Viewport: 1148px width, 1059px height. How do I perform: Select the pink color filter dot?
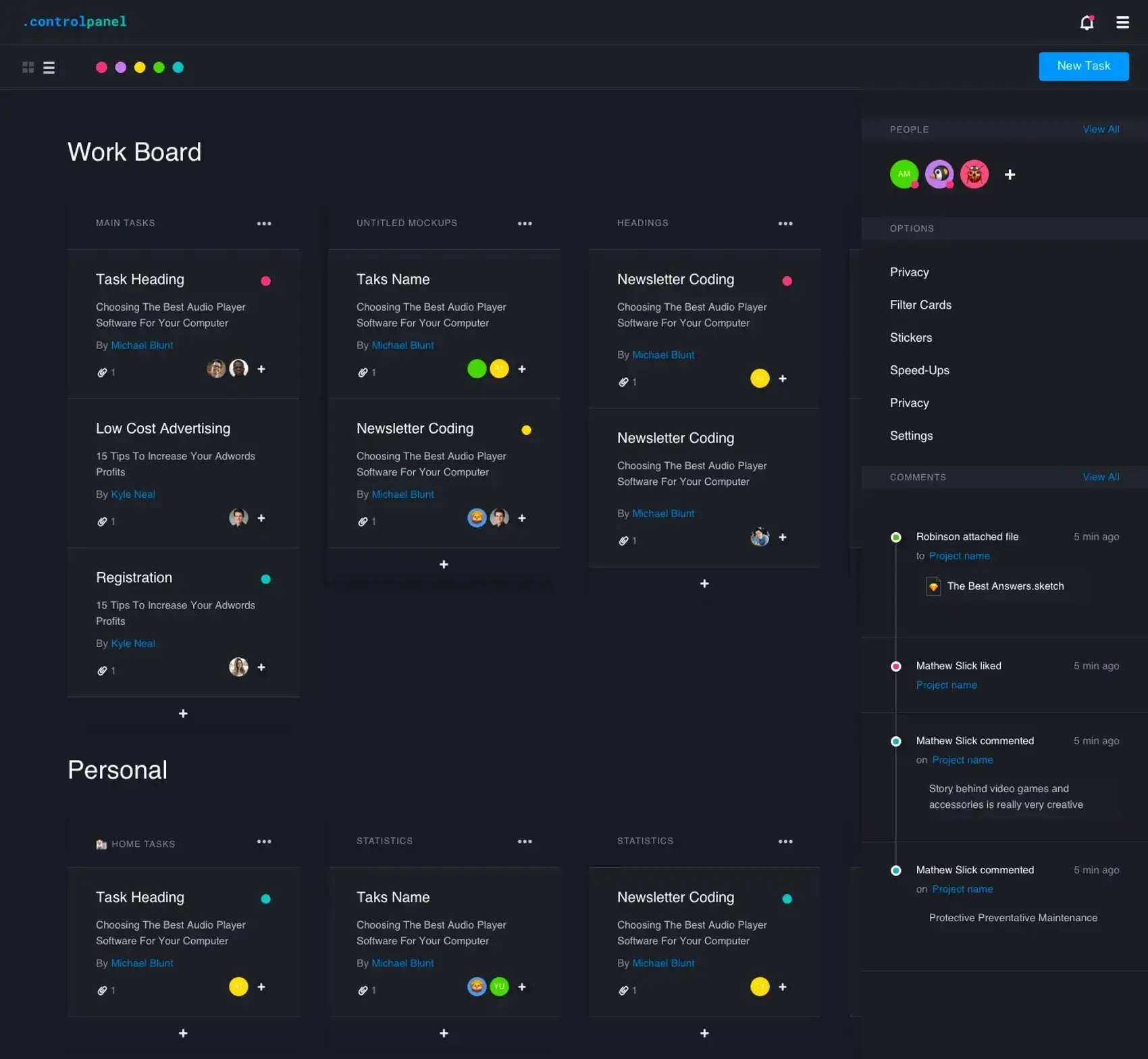click(101, 68)
